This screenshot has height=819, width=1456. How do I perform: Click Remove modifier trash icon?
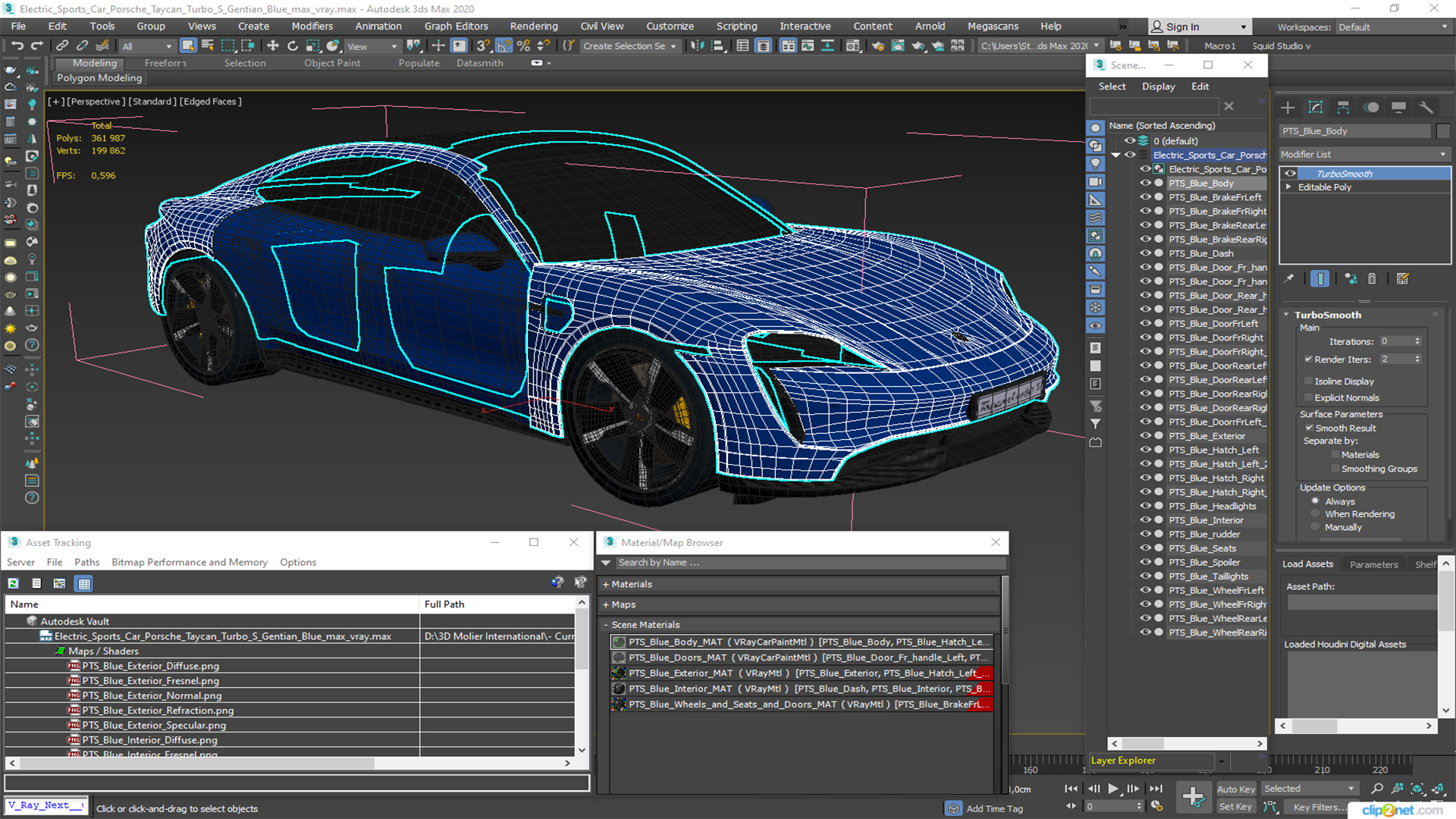click(1372, 279)
